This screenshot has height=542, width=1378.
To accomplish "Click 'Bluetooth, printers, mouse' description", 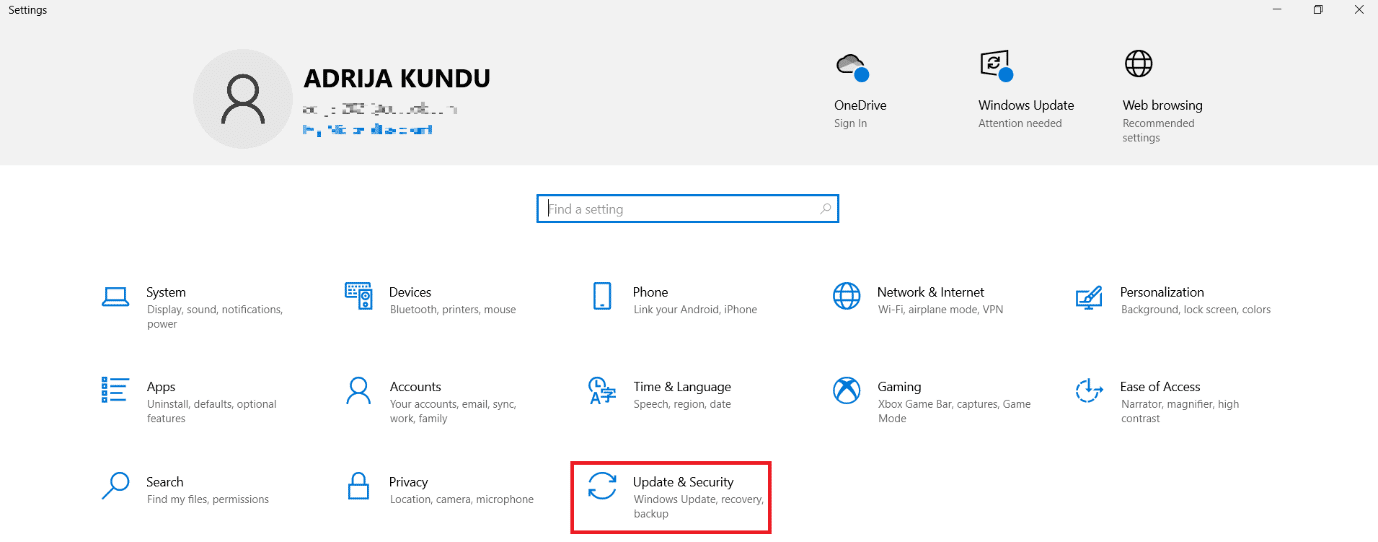I will tap(453, 310).
